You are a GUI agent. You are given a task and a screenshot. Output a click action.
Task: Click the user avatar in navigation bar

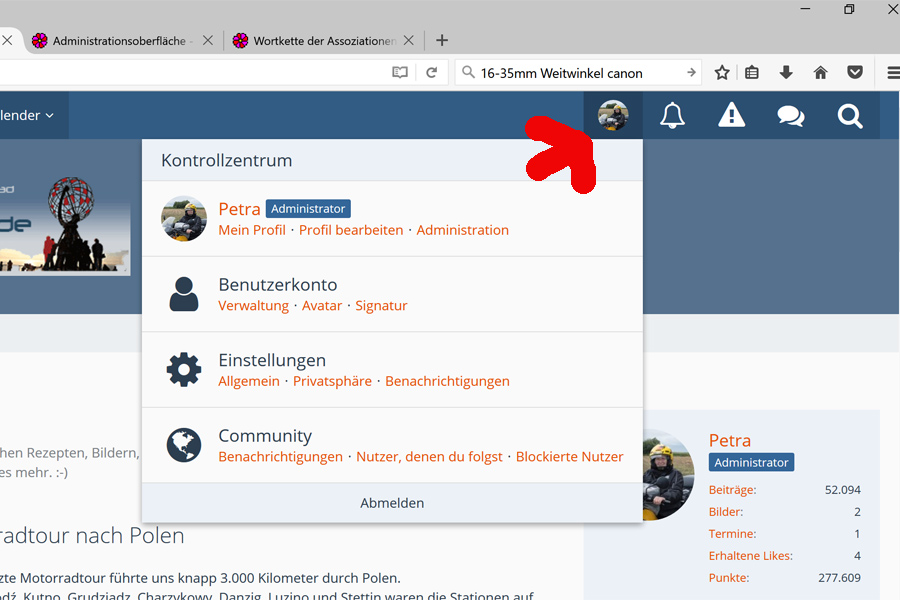point(613,116)
